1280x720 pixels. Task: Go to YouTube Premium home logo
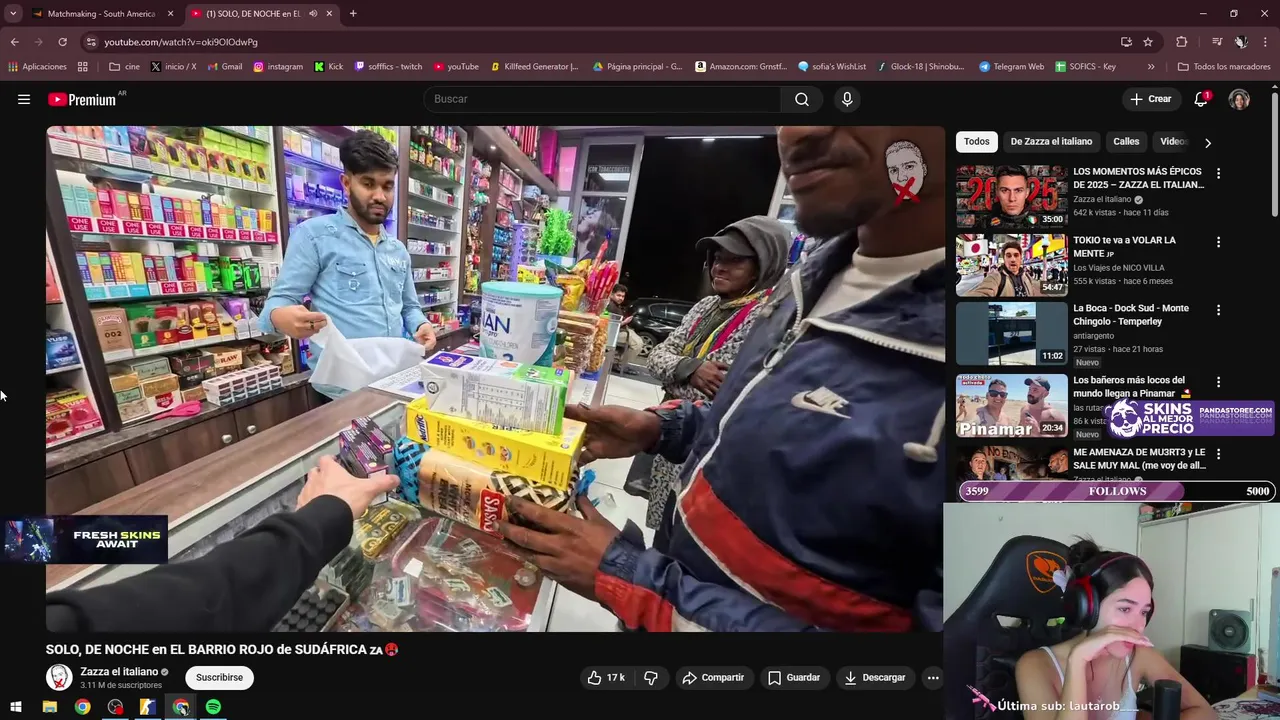(82, 99)
